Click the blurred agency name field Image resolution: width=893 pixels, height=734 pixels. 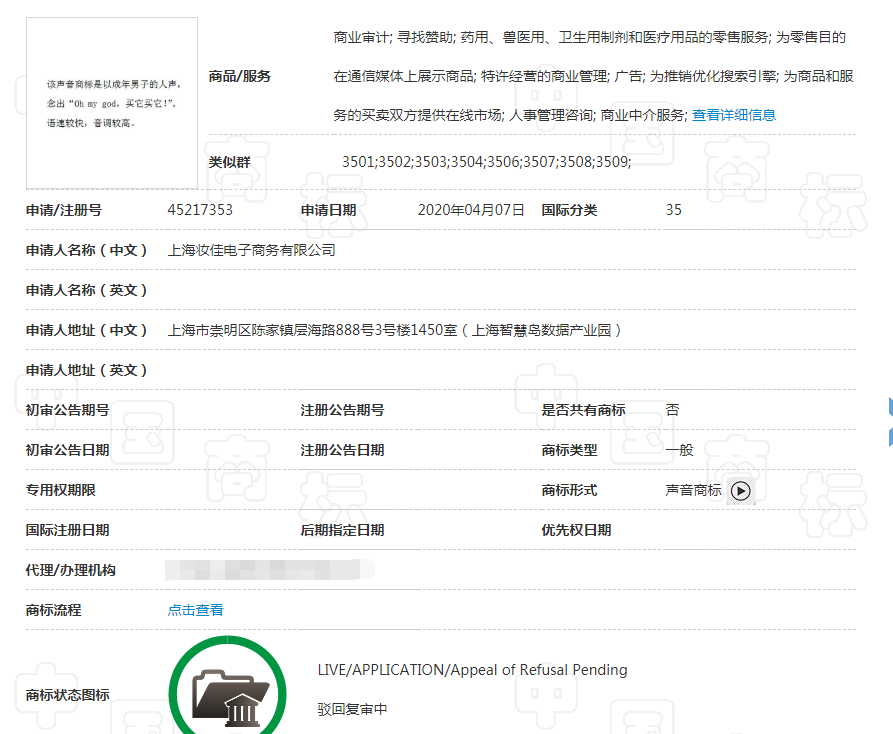[x=268, y=570]
